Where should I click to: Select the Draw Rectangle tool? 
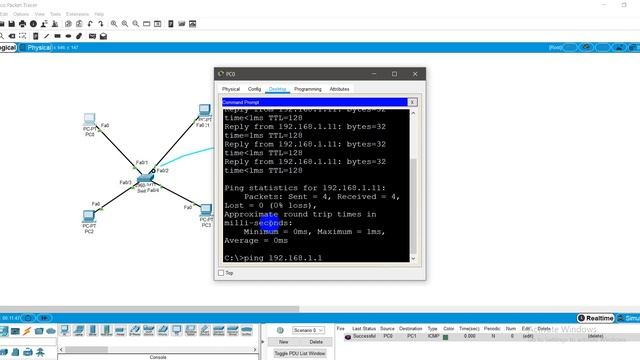[x=58, y=36]
